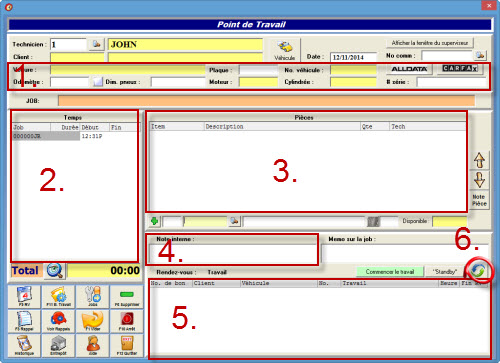Click the 00:00 total time display
This screenshot has width=500, height=363.
click(x=104, y=270)
